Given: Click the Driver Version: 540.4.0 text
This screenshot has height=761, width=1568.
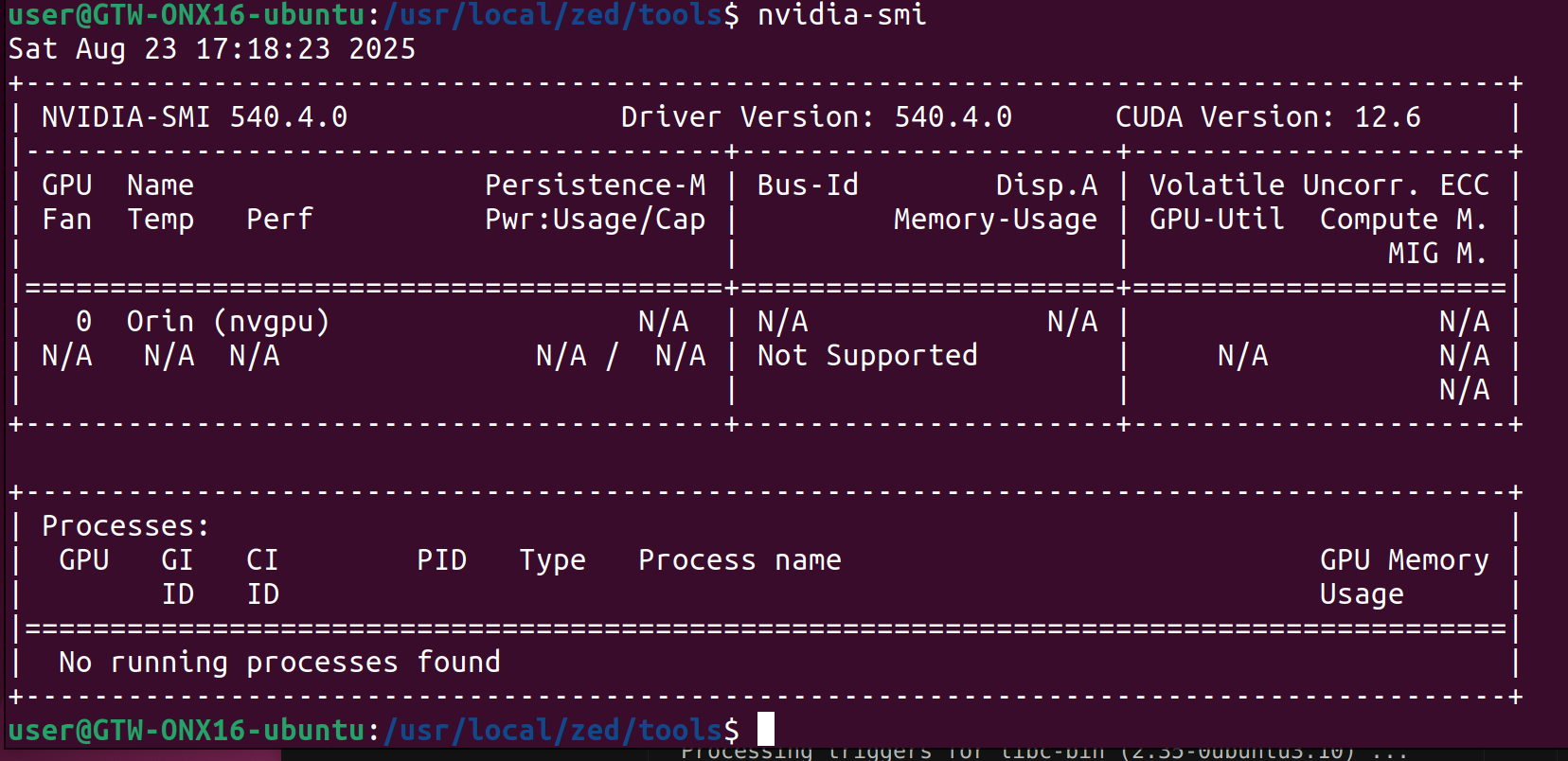Looking at the screenshot, I should click(x=816, y=117).
